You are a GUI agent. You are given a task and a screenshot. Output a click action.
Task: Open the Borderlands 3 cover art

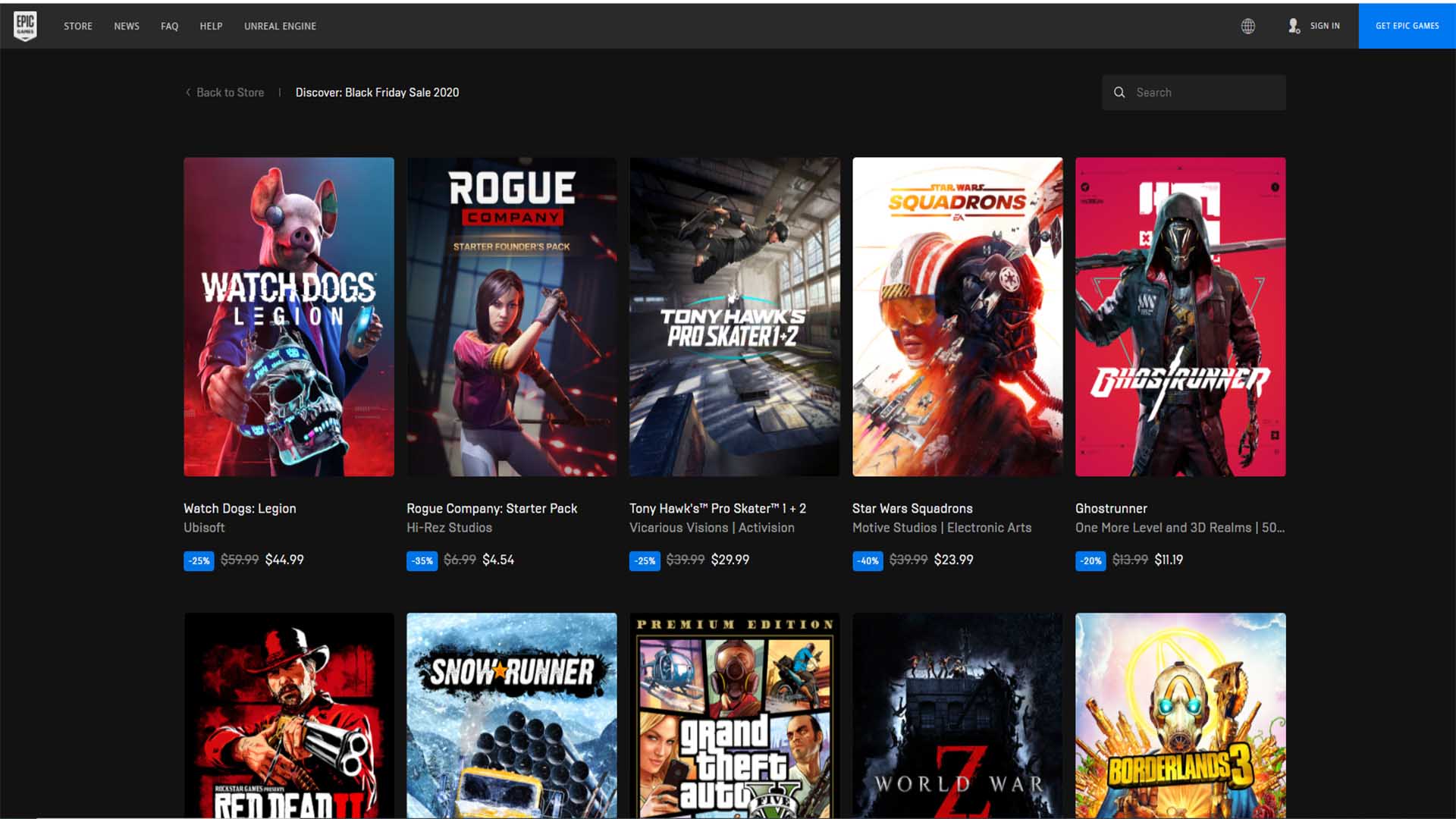[1181, 715]
